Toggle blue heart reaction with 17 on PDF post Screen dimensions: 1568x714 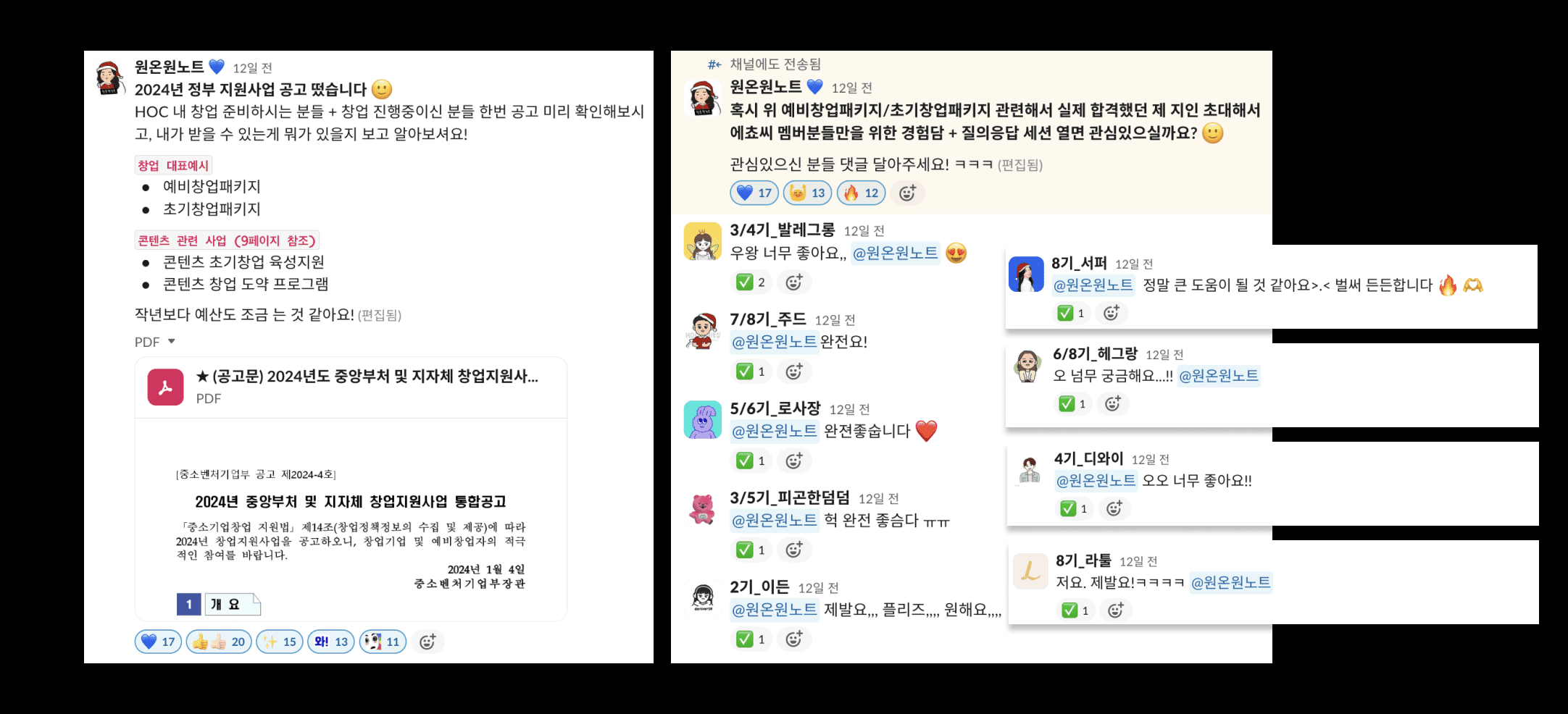tap(158, 642)
